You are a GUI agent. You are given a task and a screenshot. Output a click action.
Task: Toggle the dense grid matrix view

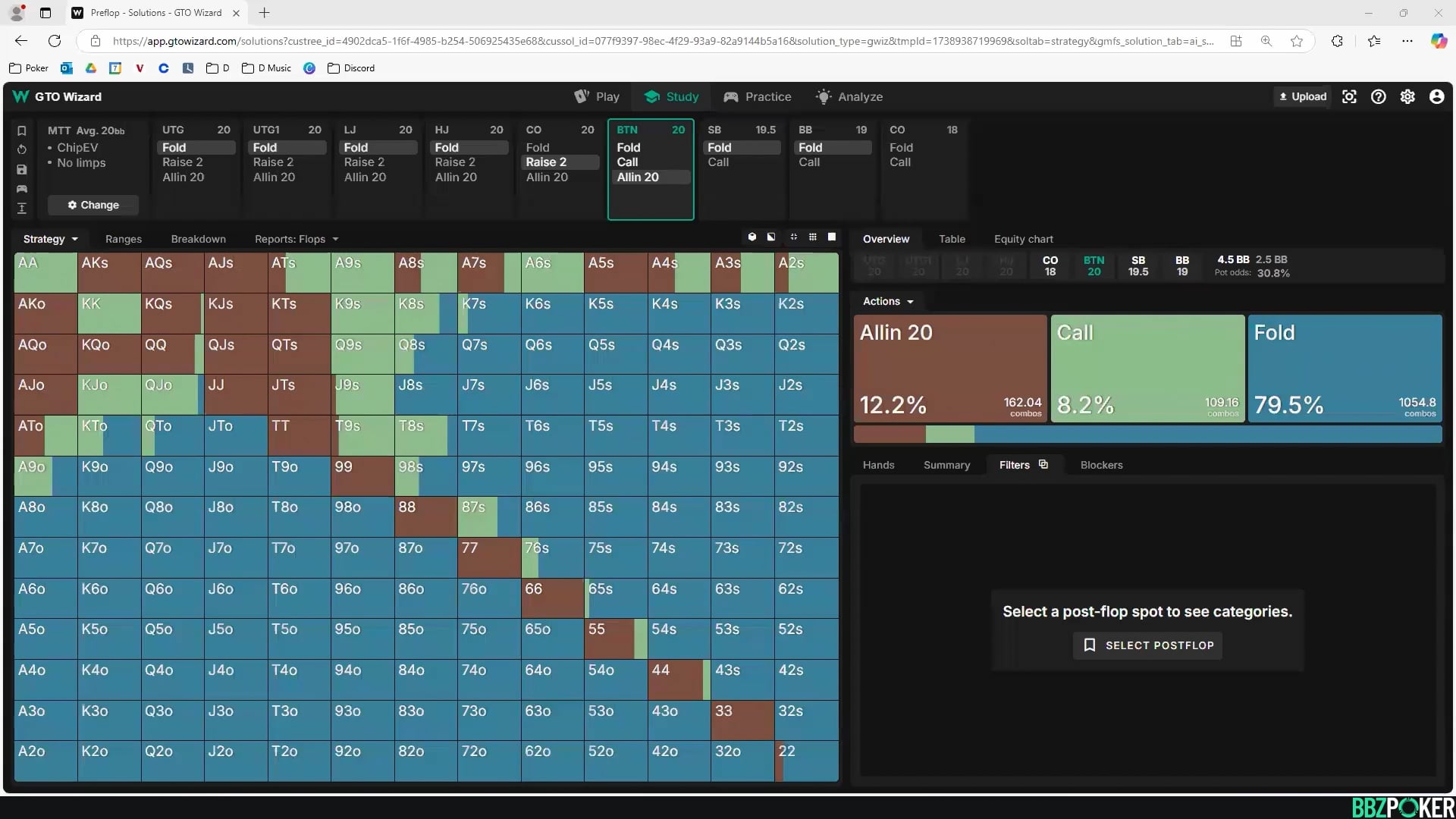click(813, 237)
